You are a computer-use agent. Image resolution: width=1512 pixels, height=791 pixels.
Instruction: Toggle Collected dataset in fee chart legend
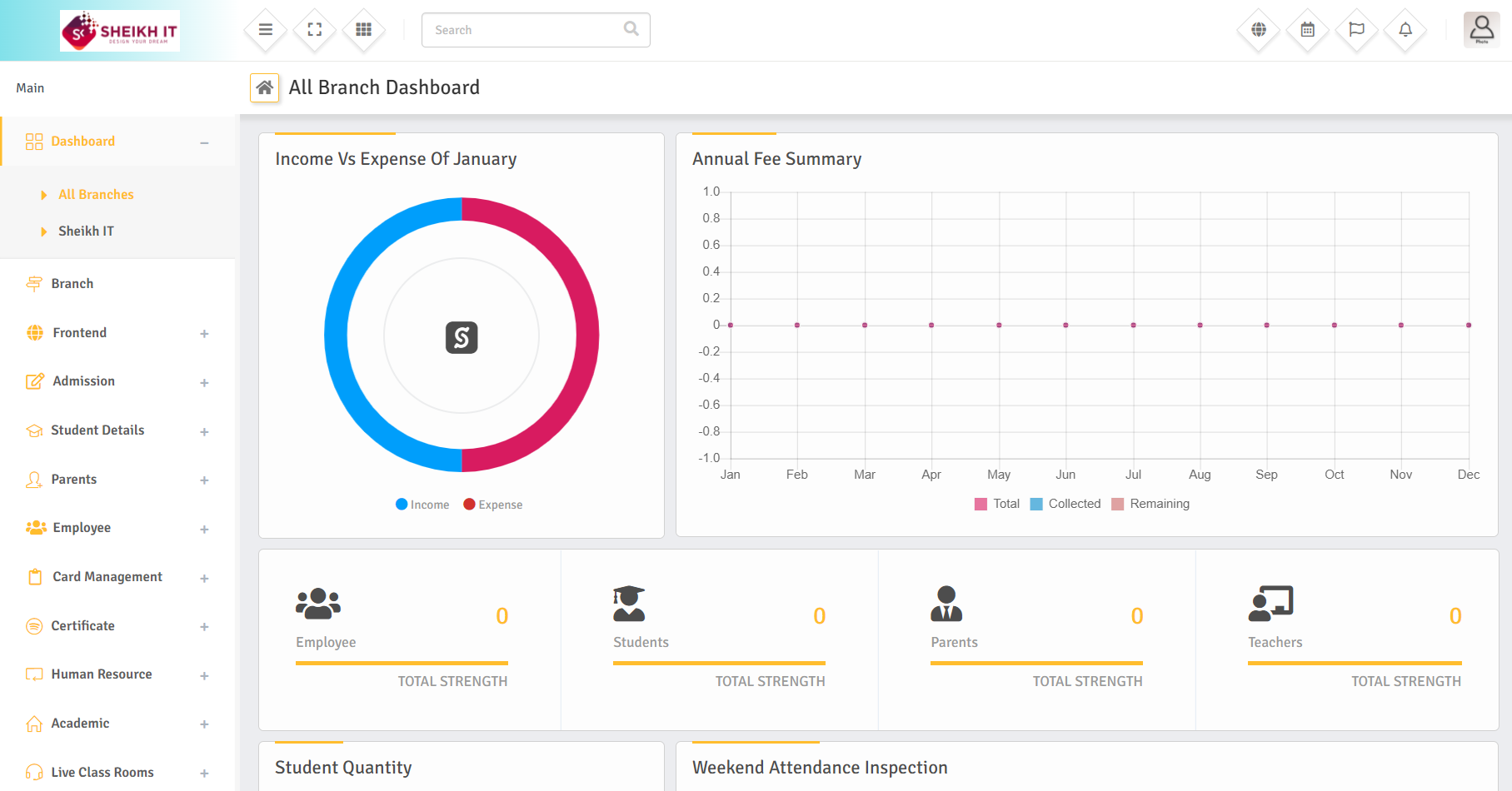pos(1065,504)
